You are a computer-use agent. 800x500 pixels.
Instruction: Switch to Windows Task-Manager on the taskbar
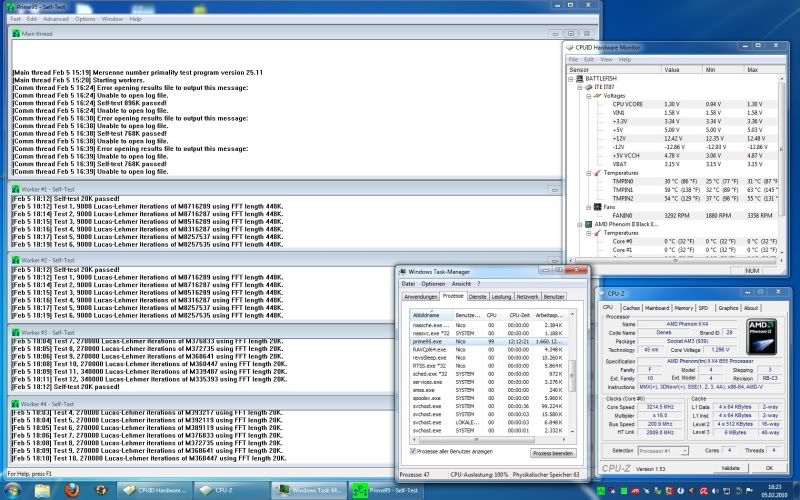(309, 490)
